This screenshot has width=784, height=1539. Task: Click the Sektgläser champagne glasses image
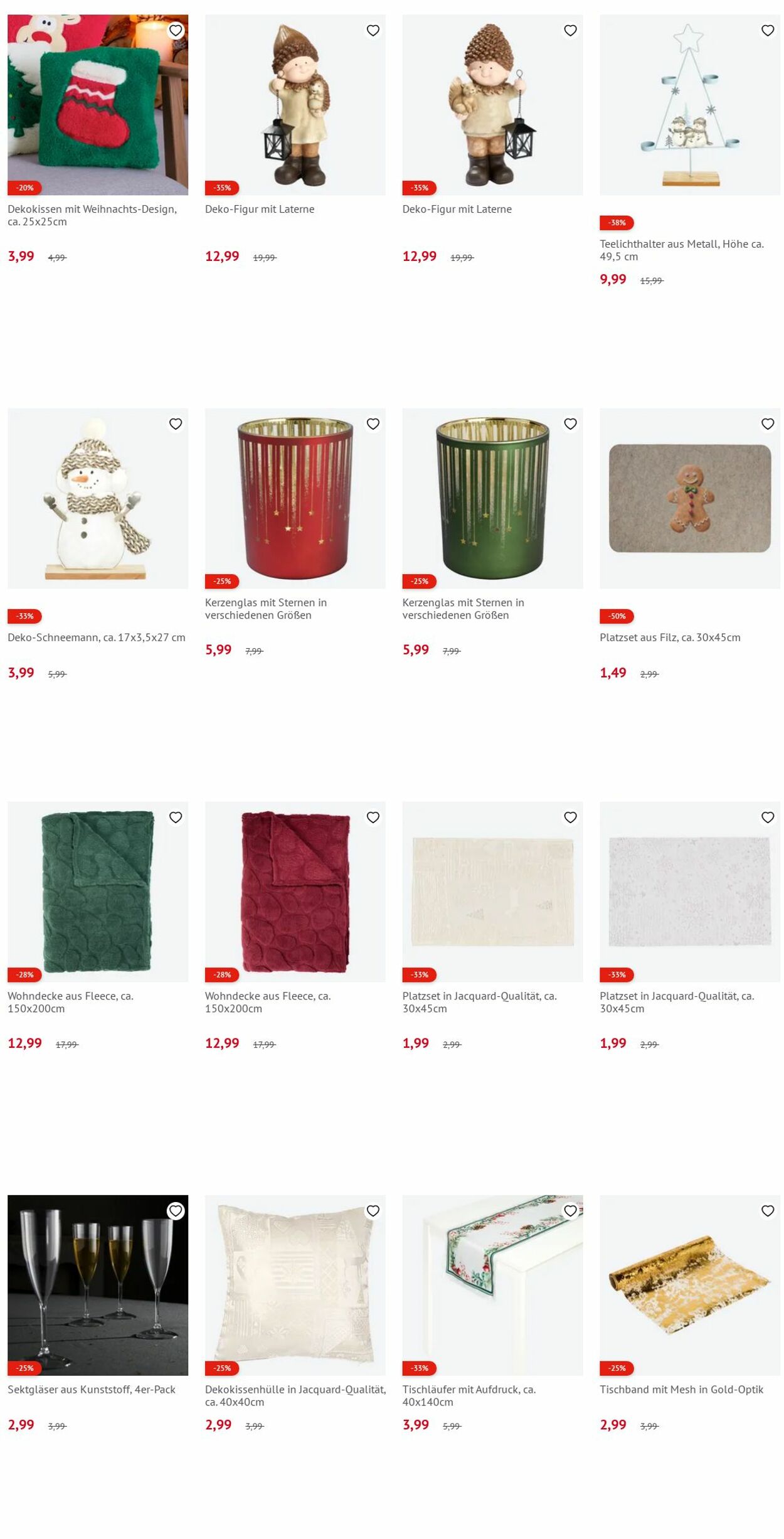pos(98,1285)
